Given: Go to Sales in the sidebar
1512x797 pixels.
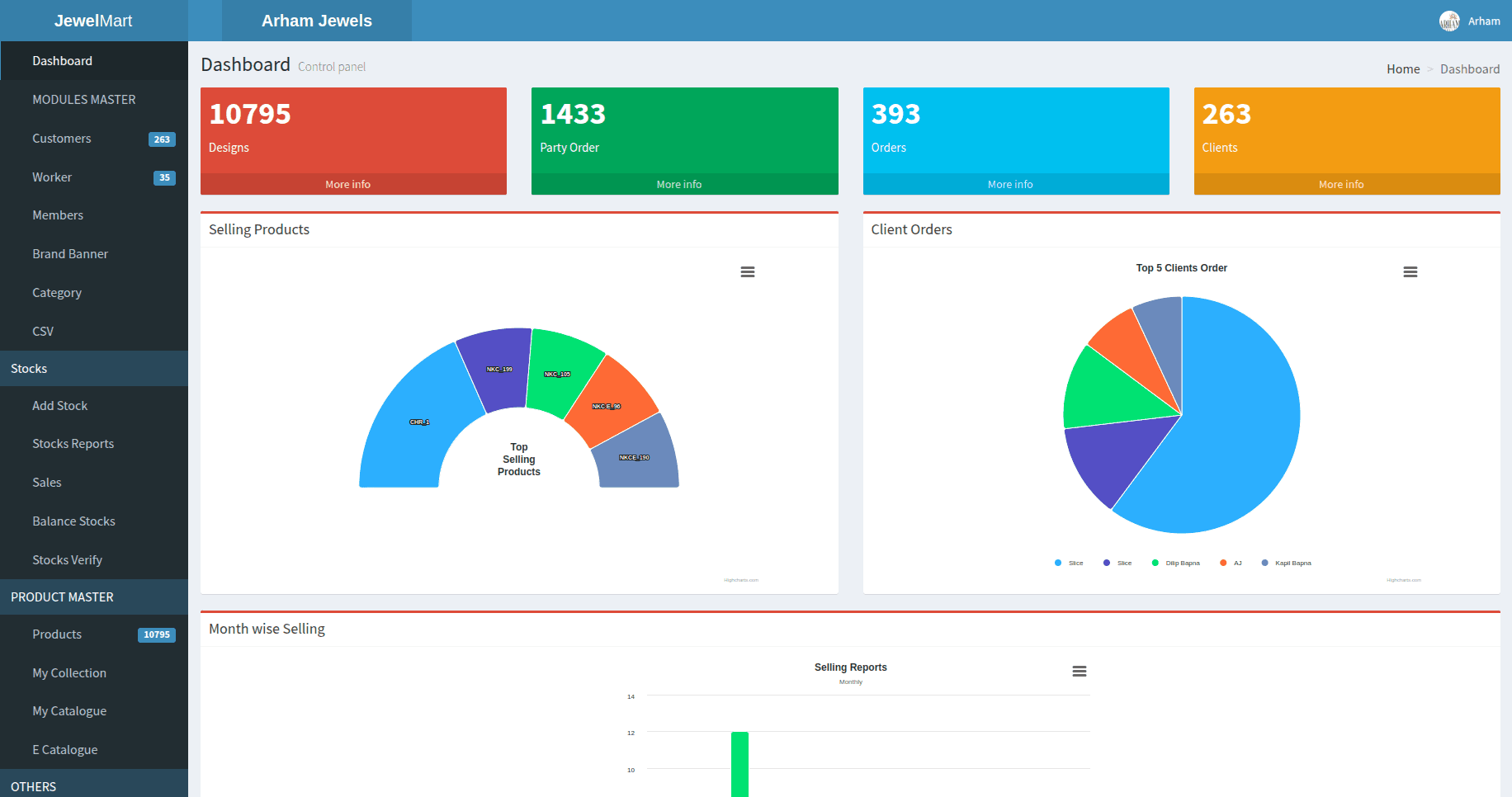Looking at the screenshot, I should [x=94, y=483].
